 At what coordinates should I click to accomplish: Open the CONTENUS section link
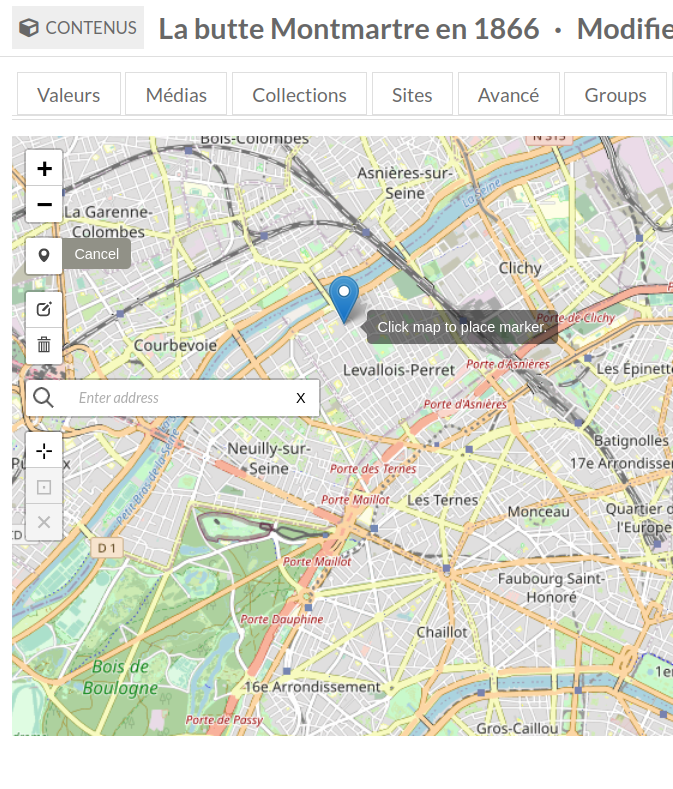(x=78, y=28)
